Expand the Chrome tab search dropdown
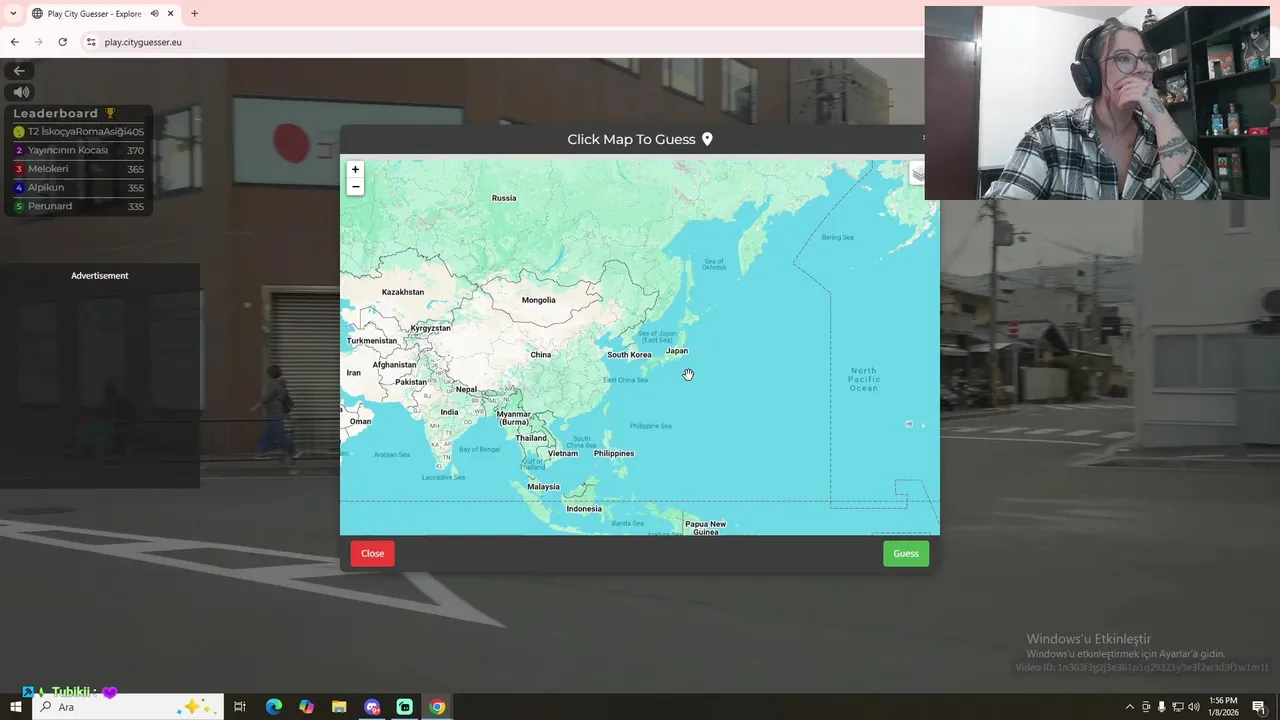The width and height of the screenshot is (1280, 720). (x=13, y=14)
